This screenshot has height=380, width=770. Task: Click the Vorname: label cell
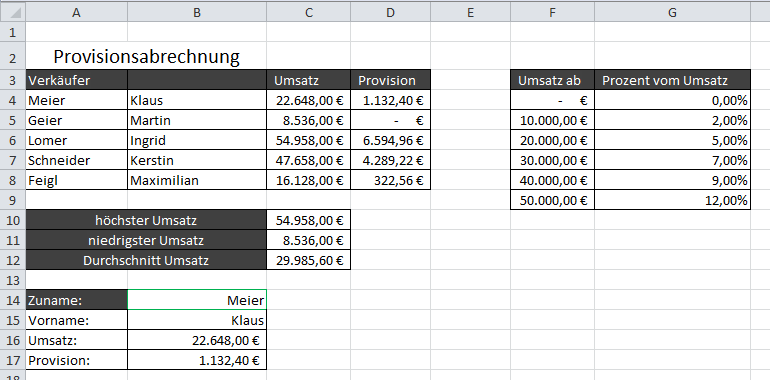click(77, 320)
